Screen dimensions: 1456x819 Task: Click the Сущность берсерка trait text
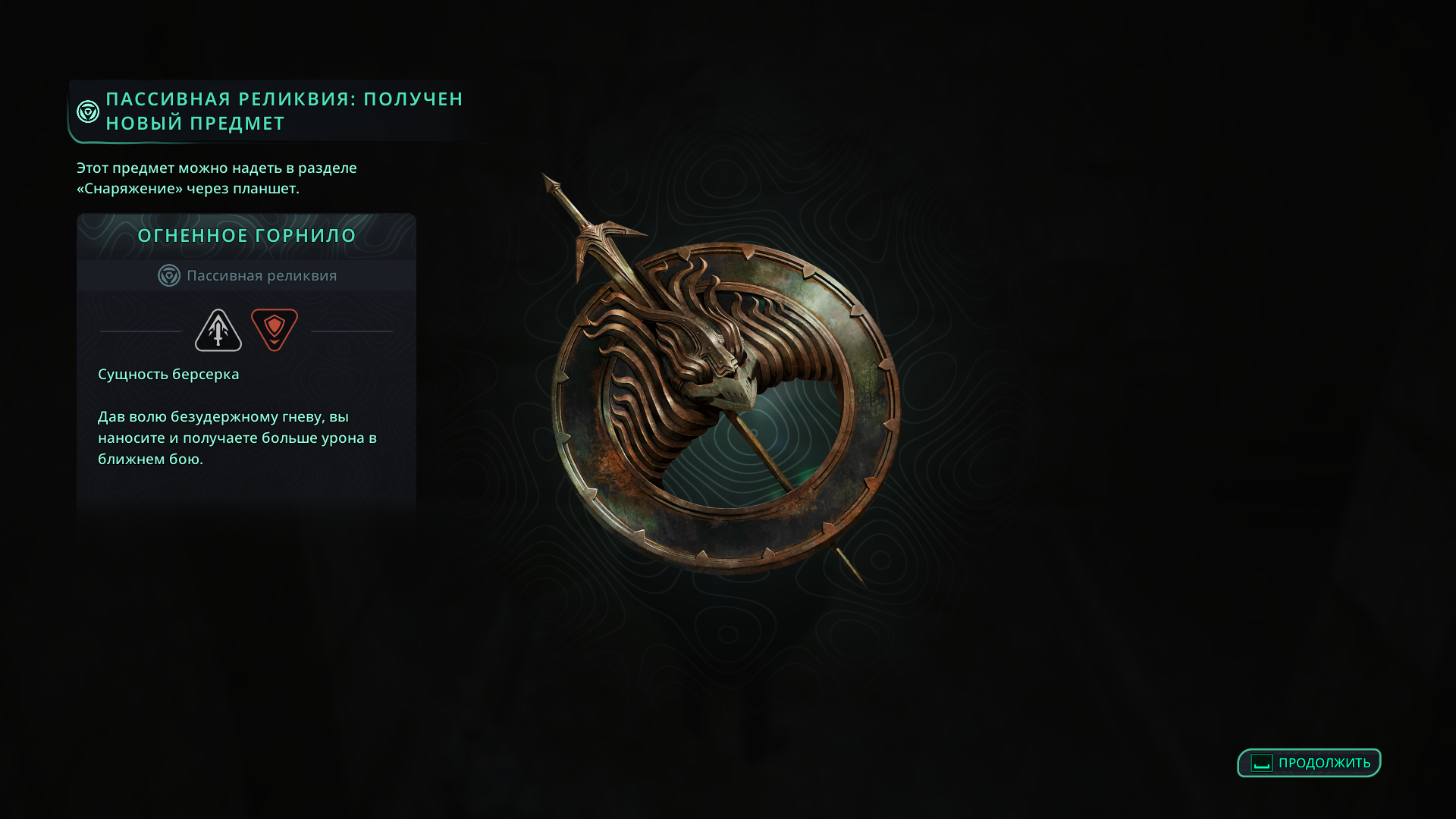coord(168,375)
